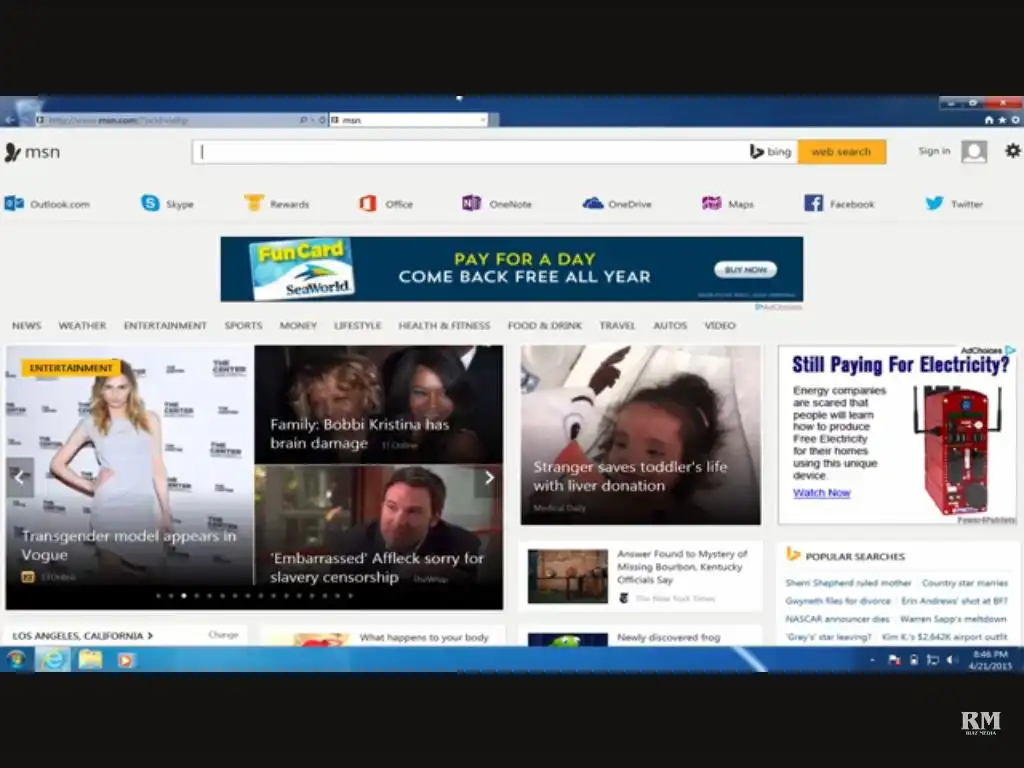The height and width of the screenshot is (768, 1024).
Task: Open Outlook.com shortcut icon
Action: point(14,204)
